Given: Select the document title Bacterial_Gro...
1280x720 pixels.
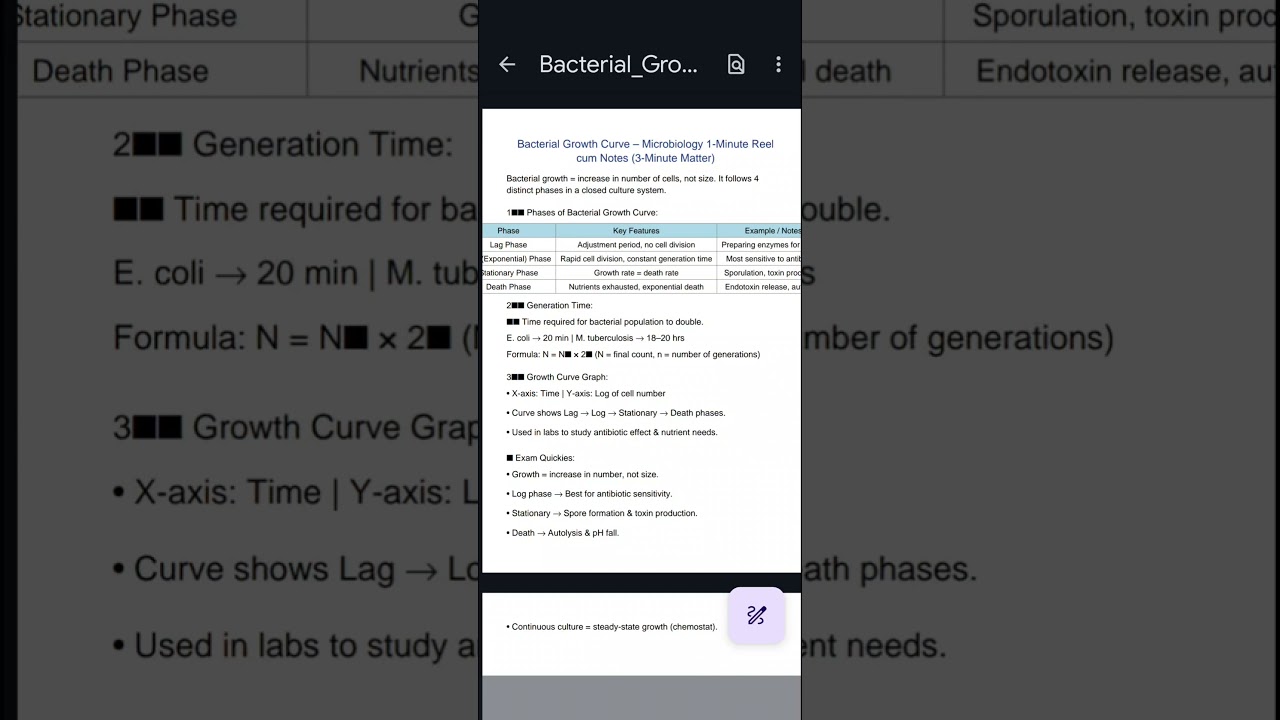Looking at the screenshot, I should coord(618,64).
